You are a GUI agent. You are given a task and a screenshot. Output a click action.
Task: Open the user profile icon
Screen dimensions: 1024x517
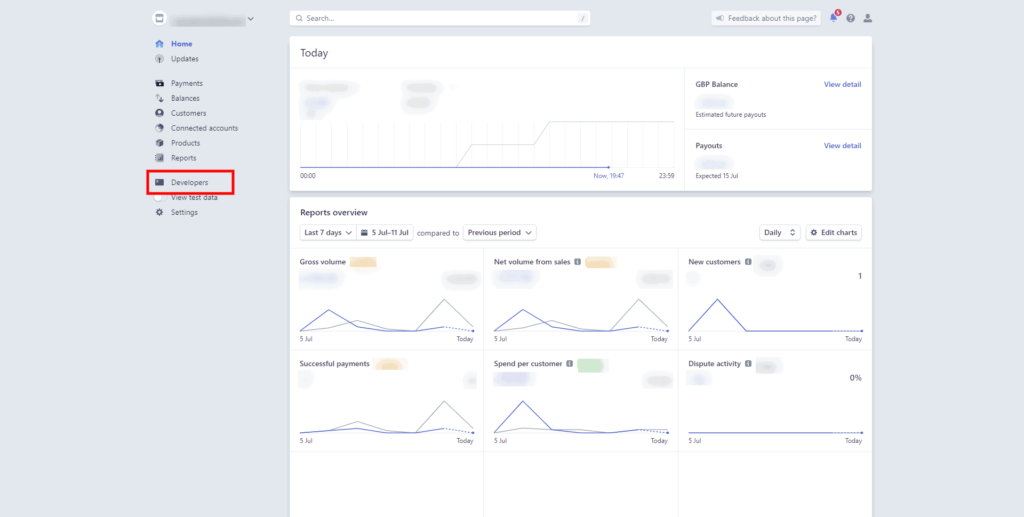[867, 18]
